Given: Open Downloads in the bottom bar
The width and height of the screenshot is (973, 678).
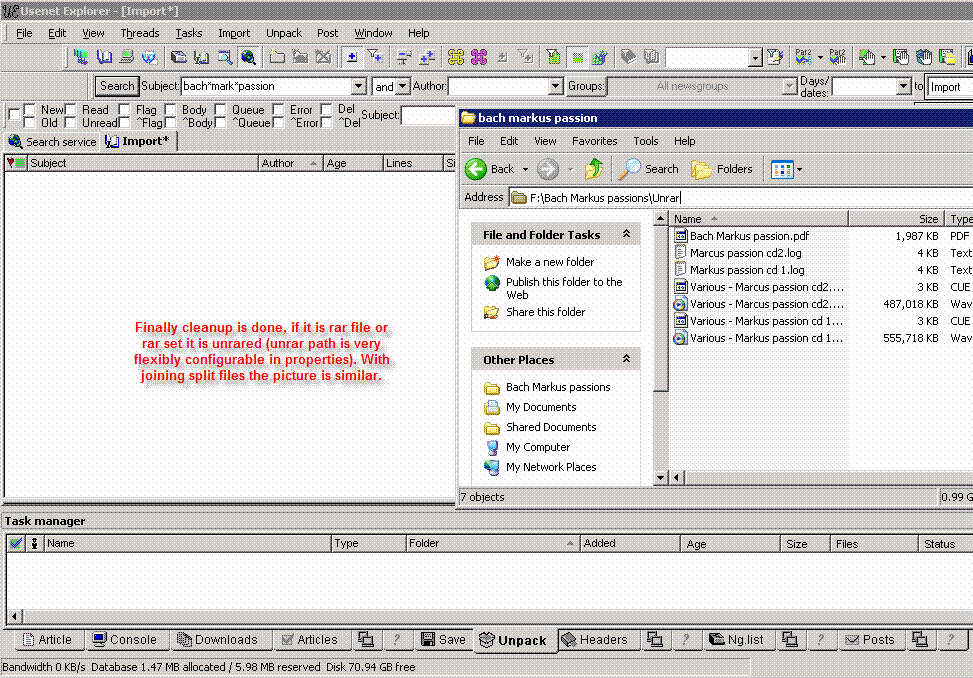Looking at the screenshot, I should tap(217, 640).
